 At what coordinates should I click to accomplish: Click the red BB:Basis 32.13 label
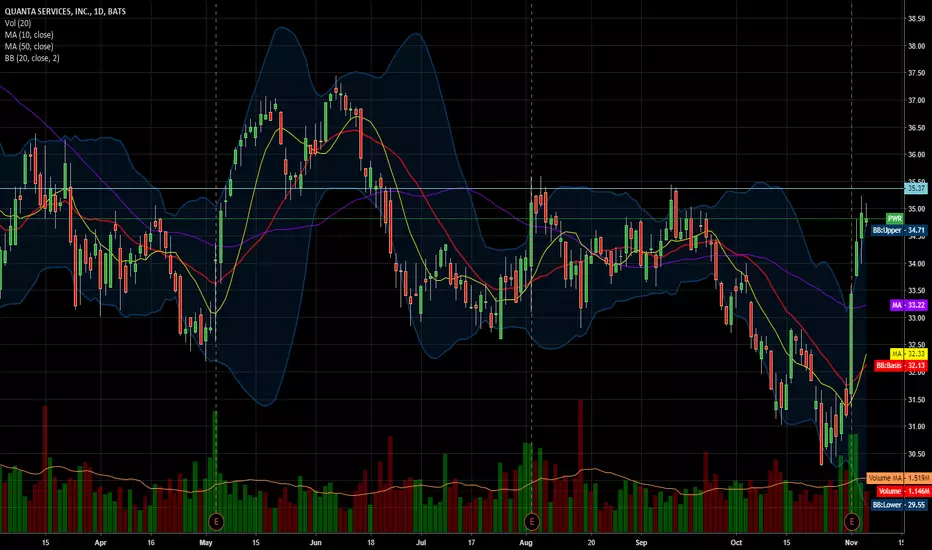click(x=900, y=365)
